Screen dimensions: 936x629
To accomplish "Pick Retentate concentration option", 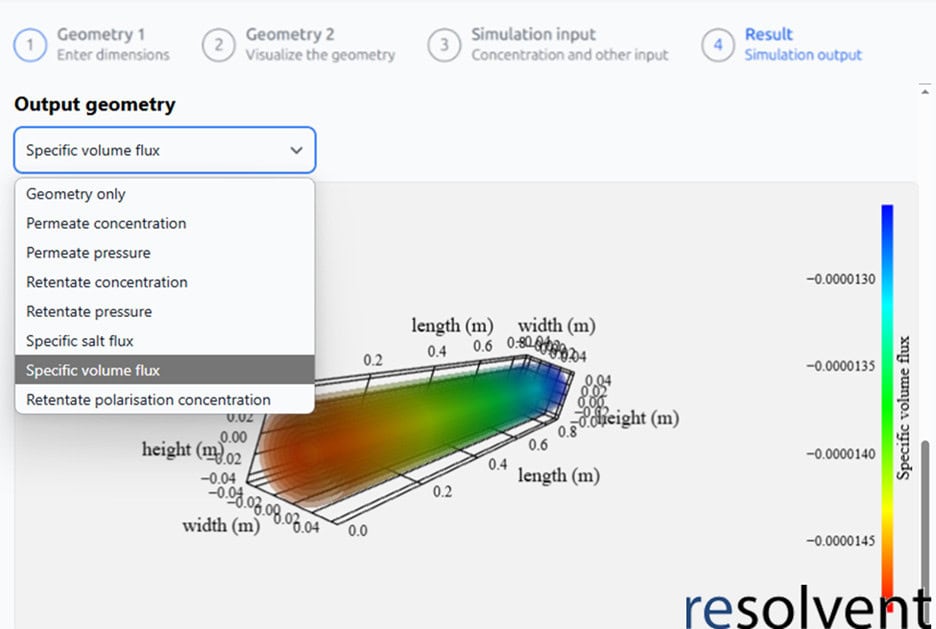I will tap(107, 282).
